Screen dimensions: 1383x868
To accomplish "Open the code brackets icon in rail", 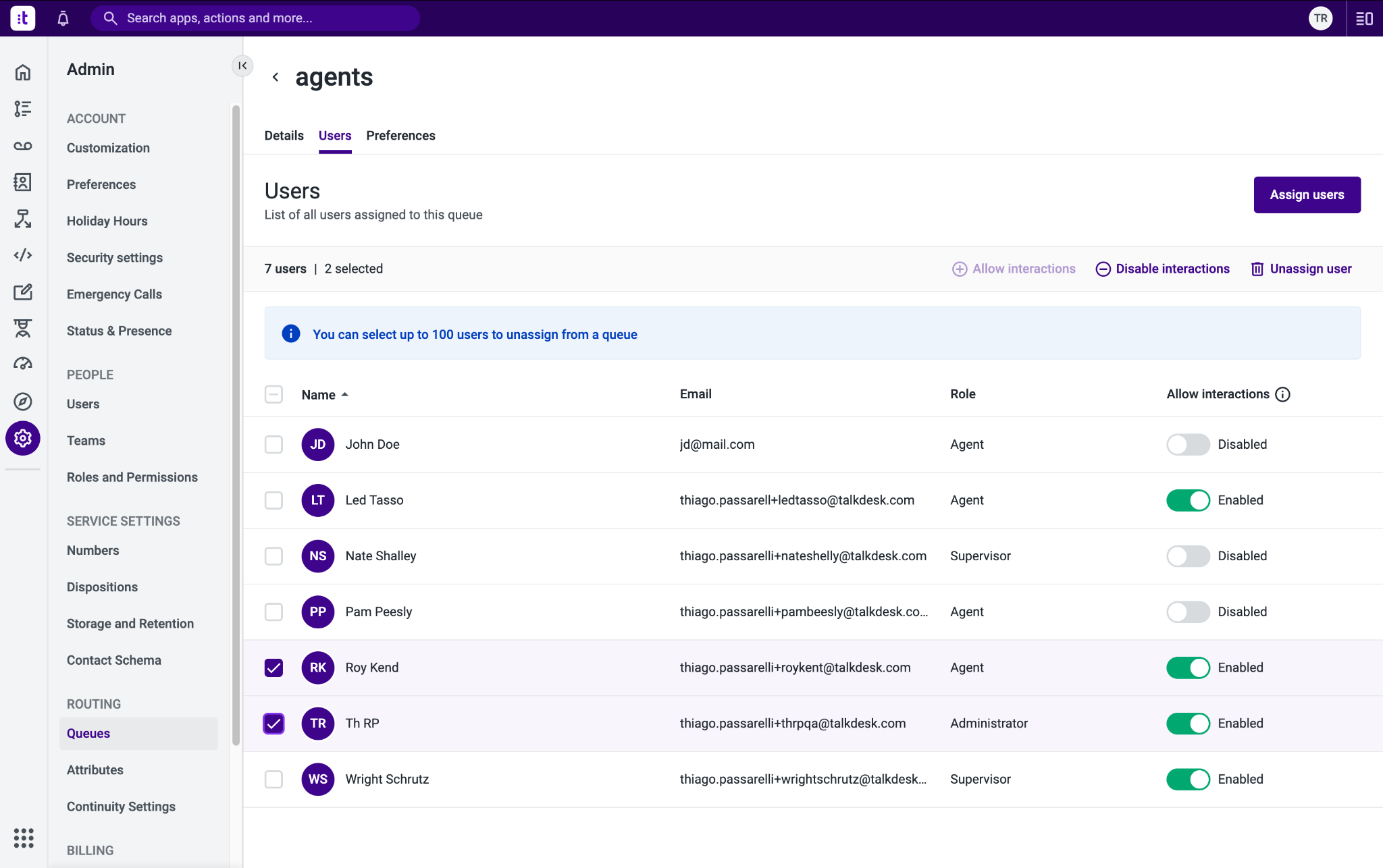I will pos(23,255).
